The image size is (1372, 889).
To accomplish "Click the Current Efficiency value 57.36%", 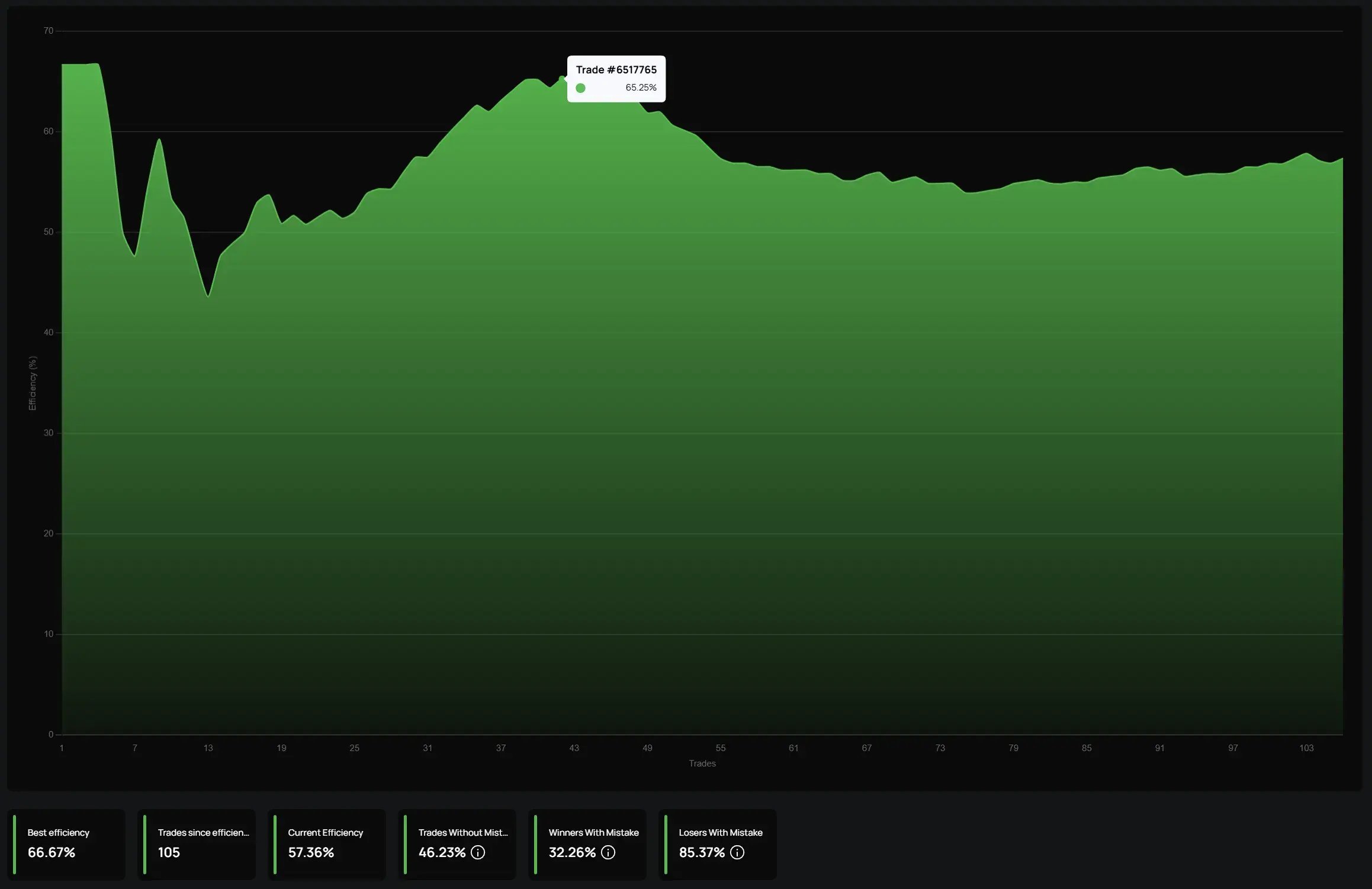I will coord(310,852).
